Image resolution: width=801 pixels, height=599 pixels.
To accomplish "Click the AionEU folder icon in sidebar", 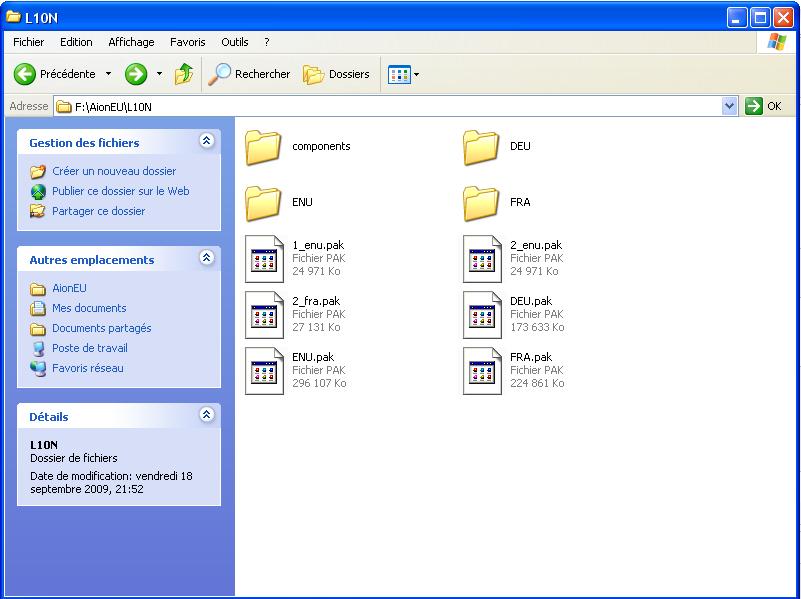I will (38, 289).
